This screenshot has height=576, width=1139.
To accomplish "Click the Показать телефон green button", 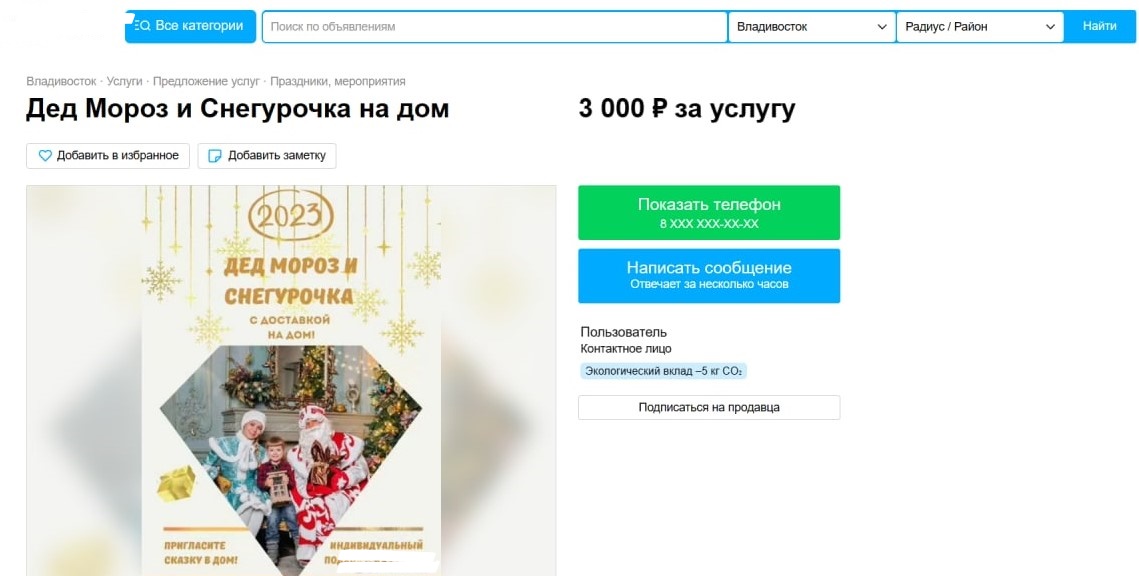I will coord(709,213).
